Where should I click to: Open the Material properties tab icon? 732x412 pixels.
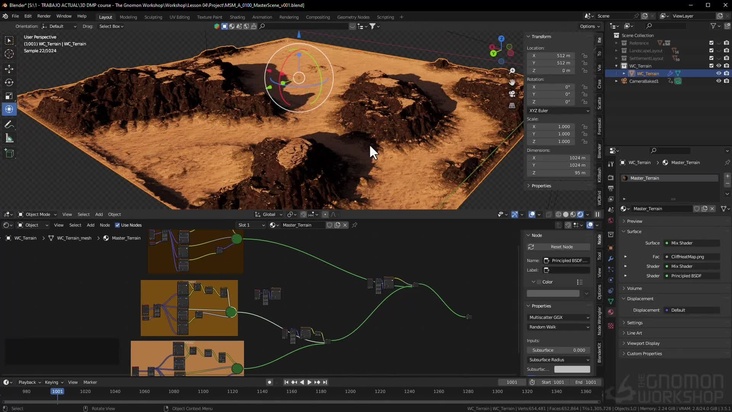pyautogui.click(x=611, y=312)
